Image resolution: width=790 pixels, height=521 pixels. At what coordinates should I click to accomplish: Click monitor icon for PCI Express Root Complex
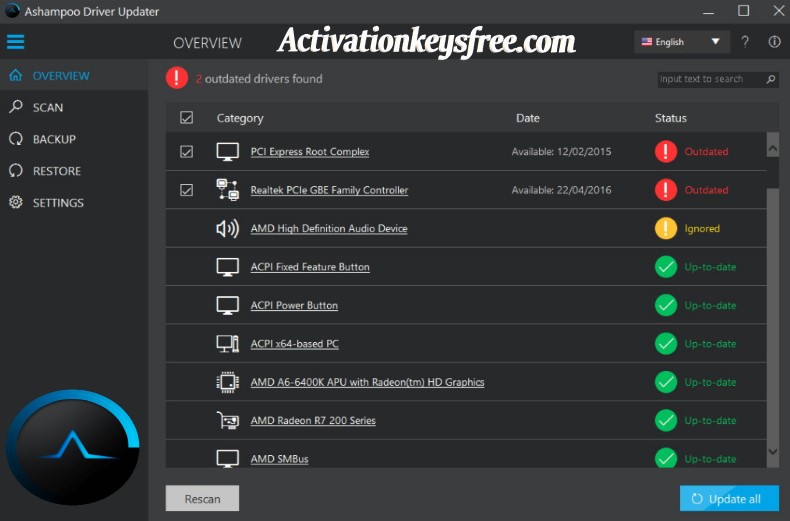[228, 152]
